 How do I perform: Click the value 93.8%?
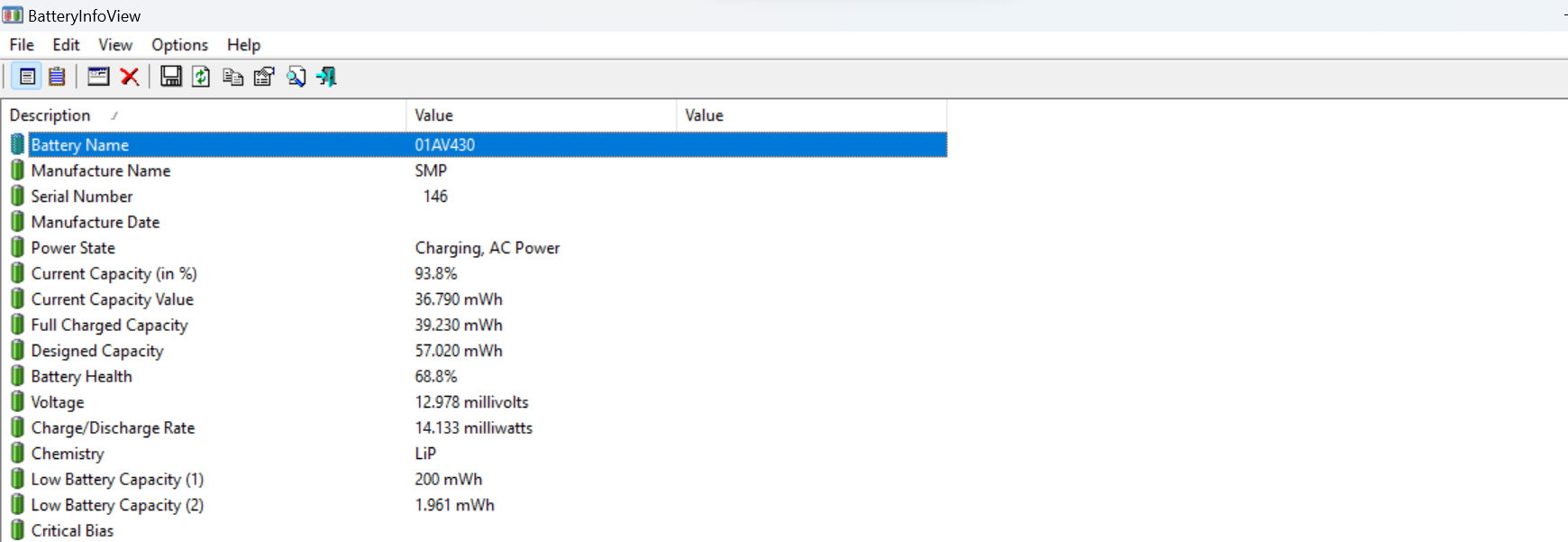pos(436,273)
